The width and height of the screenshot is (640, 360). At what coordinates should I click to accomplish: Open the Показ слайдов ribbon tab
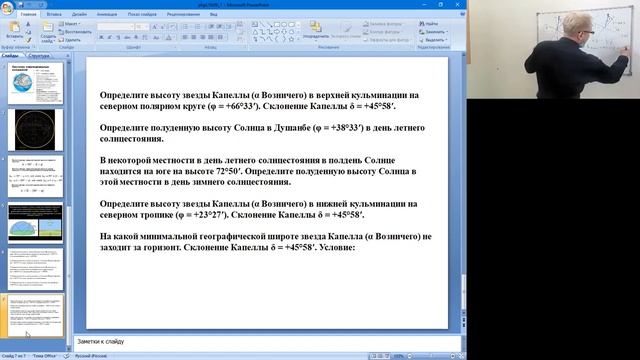142,14
